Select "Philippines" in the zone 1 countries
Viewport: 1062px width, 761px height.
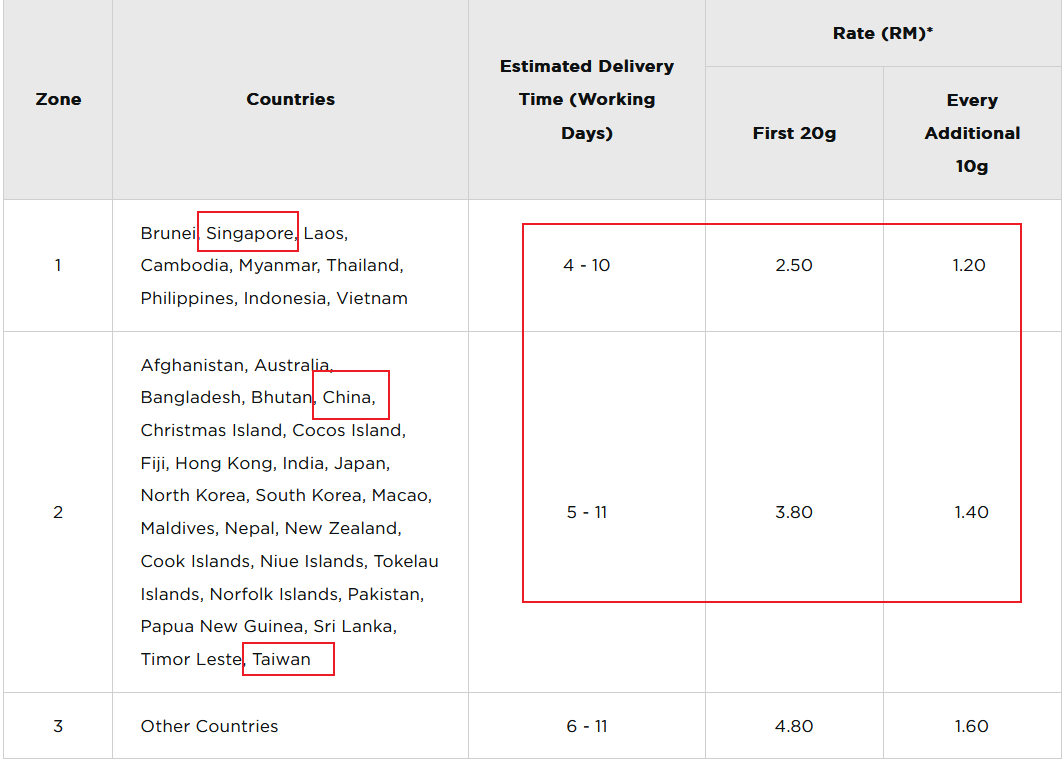(x=188, y=299)
